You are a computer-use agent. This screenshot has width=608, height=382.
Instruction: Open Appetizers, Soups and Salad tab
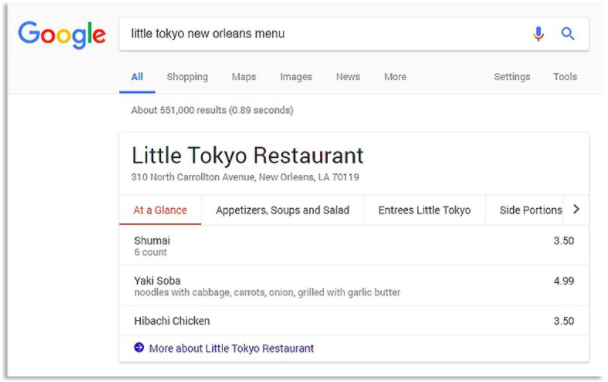point(283,210)
